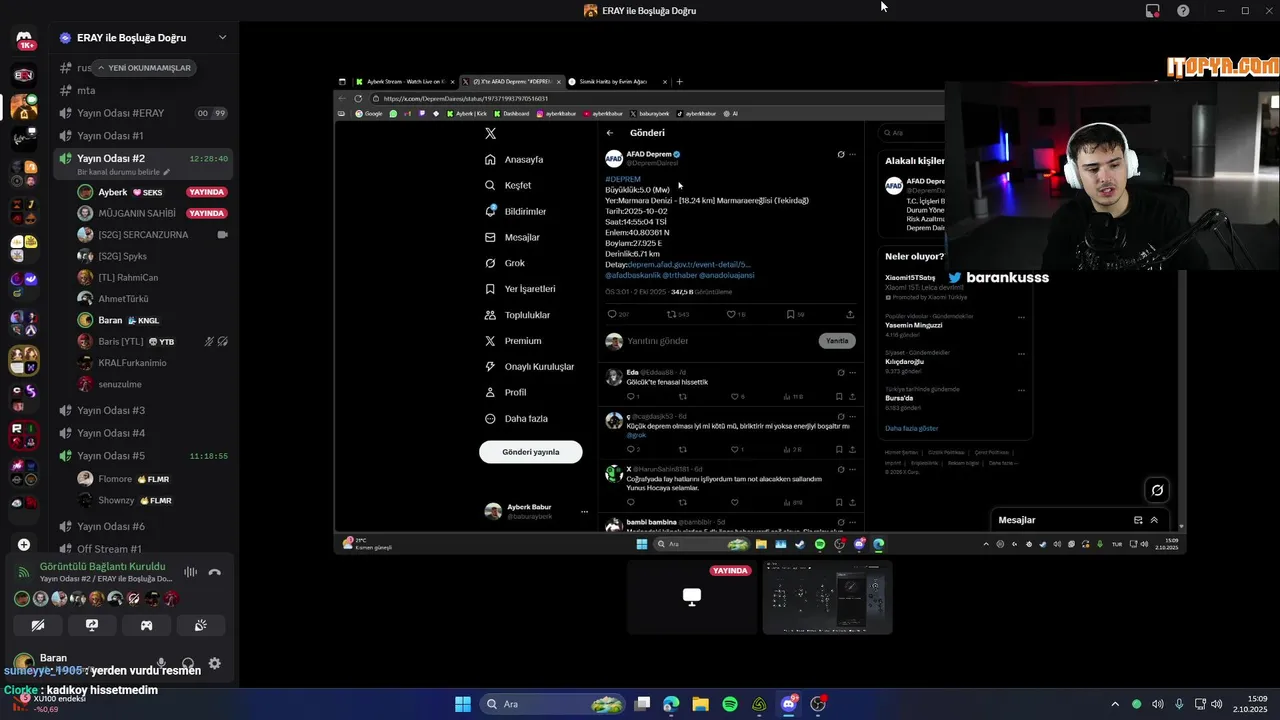Image resolution: width=1280 pixels, height=720 pixels.
Task: Open Discord user settings gear
Action: point(214,663)
